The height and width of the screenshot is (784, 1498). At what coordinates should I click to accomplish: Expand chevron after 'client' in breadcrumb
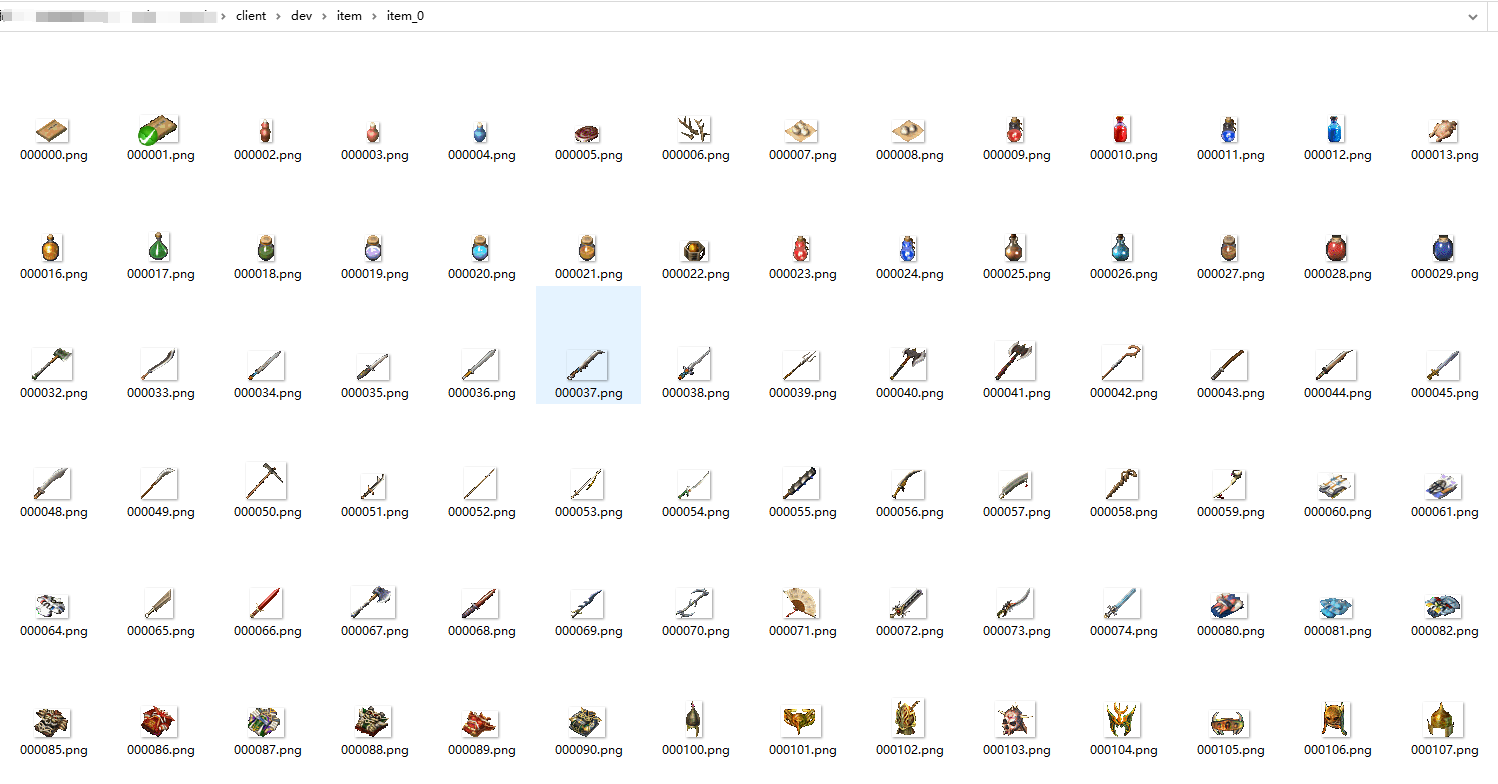coord(279,17)
